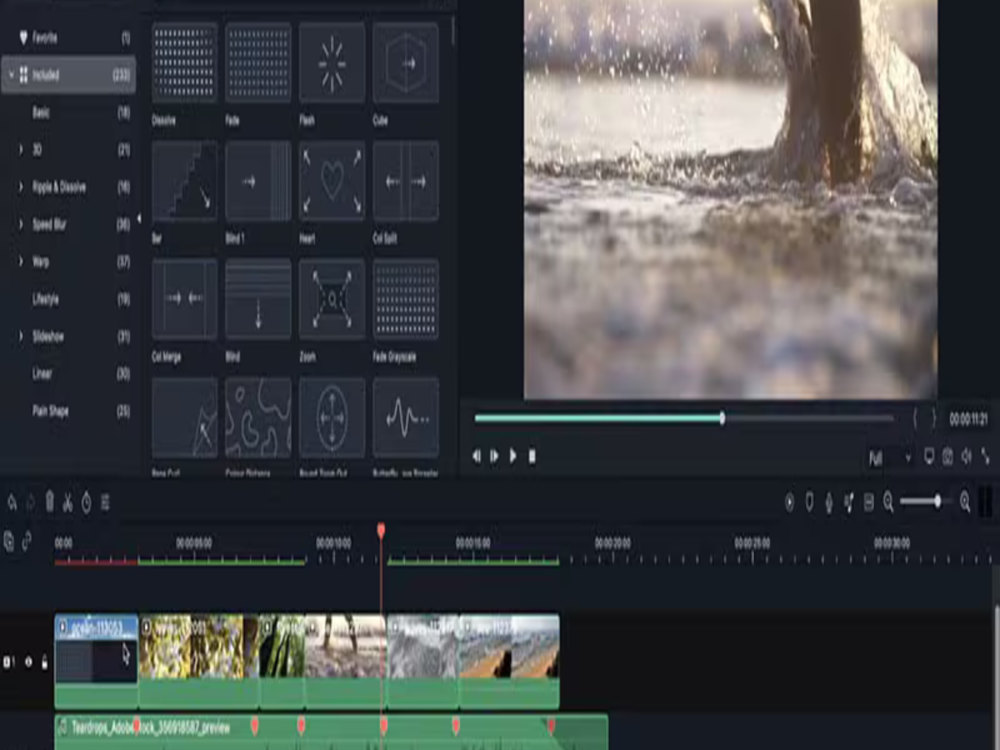Split clip with scissors tool
Viewport: 1000px width, 750px height.
pos(68,503)
